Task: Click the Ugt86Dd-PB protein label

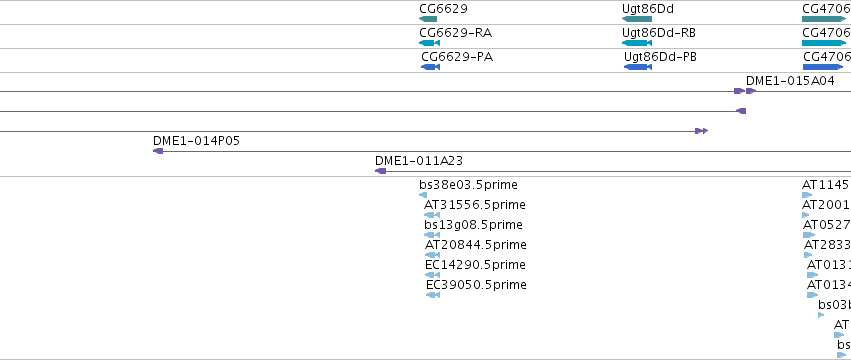Action: point(661,56)
